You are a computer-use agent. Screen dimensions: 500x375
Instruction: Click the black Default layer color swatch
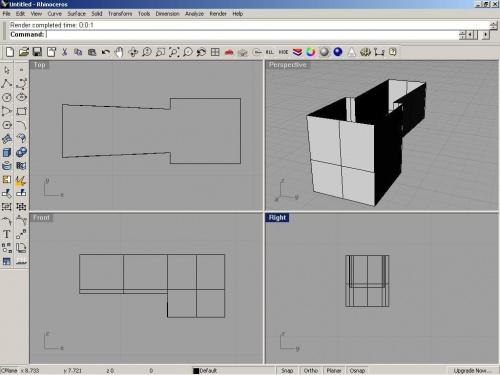click(196, 371)
